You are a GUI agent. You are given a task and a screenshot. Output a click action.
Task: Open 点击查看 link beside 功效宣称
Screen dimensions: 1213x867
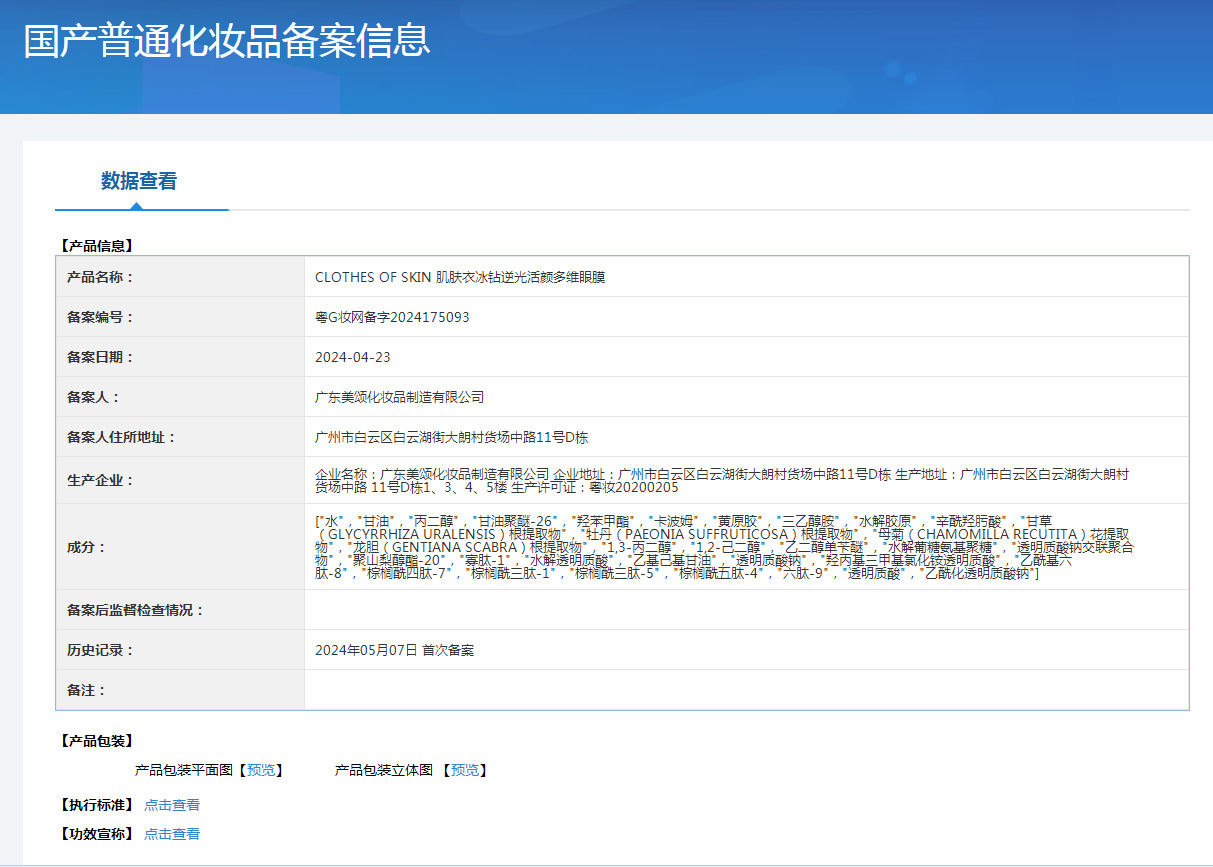coord(172,834)
